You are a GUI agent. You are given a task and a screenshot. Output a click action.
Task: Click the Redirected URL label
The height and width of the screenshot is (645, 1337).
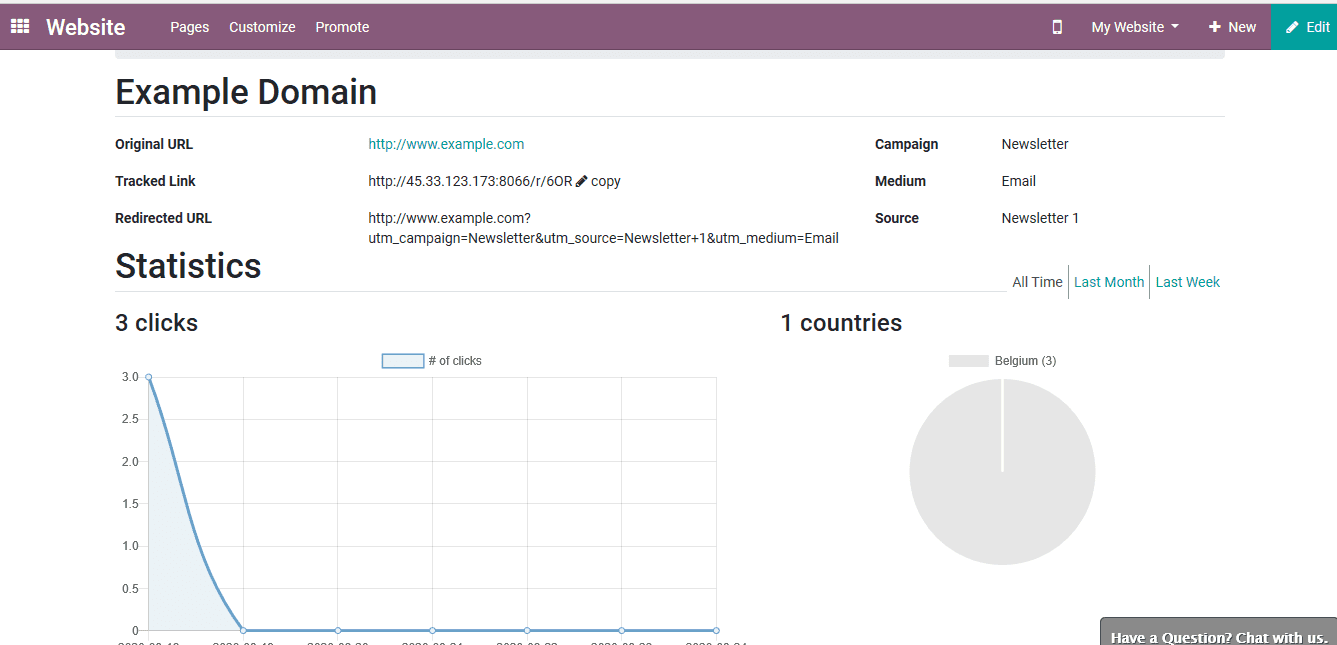163,218
